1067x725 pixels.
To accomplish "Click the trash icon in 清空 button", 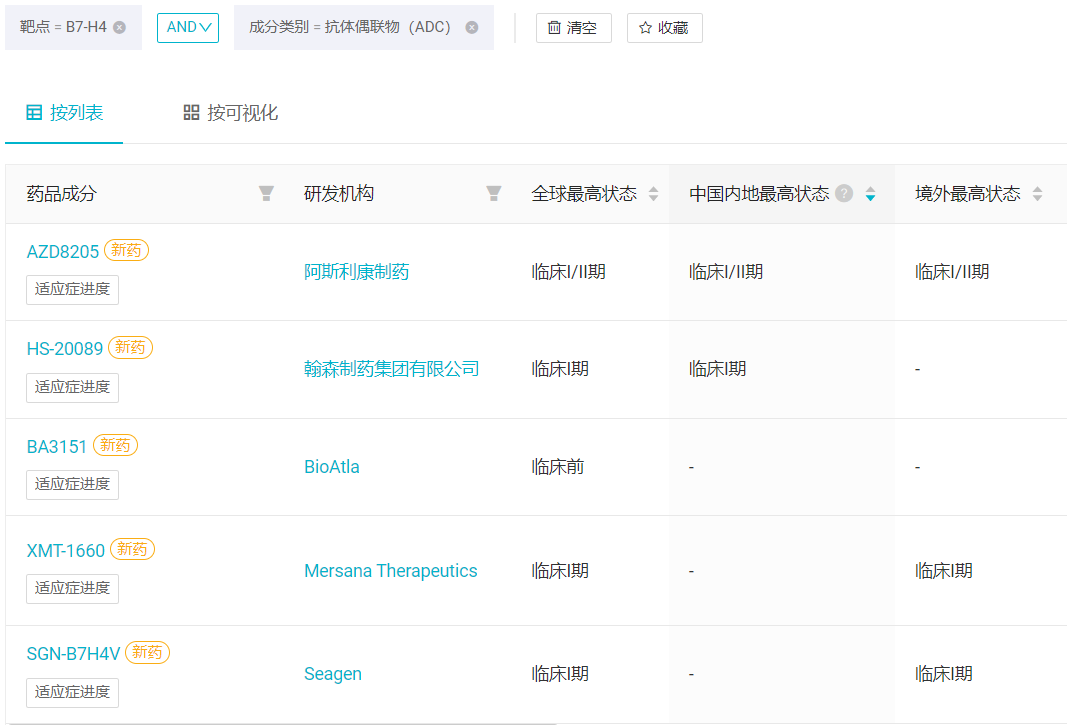I will [x=555, y=28].
